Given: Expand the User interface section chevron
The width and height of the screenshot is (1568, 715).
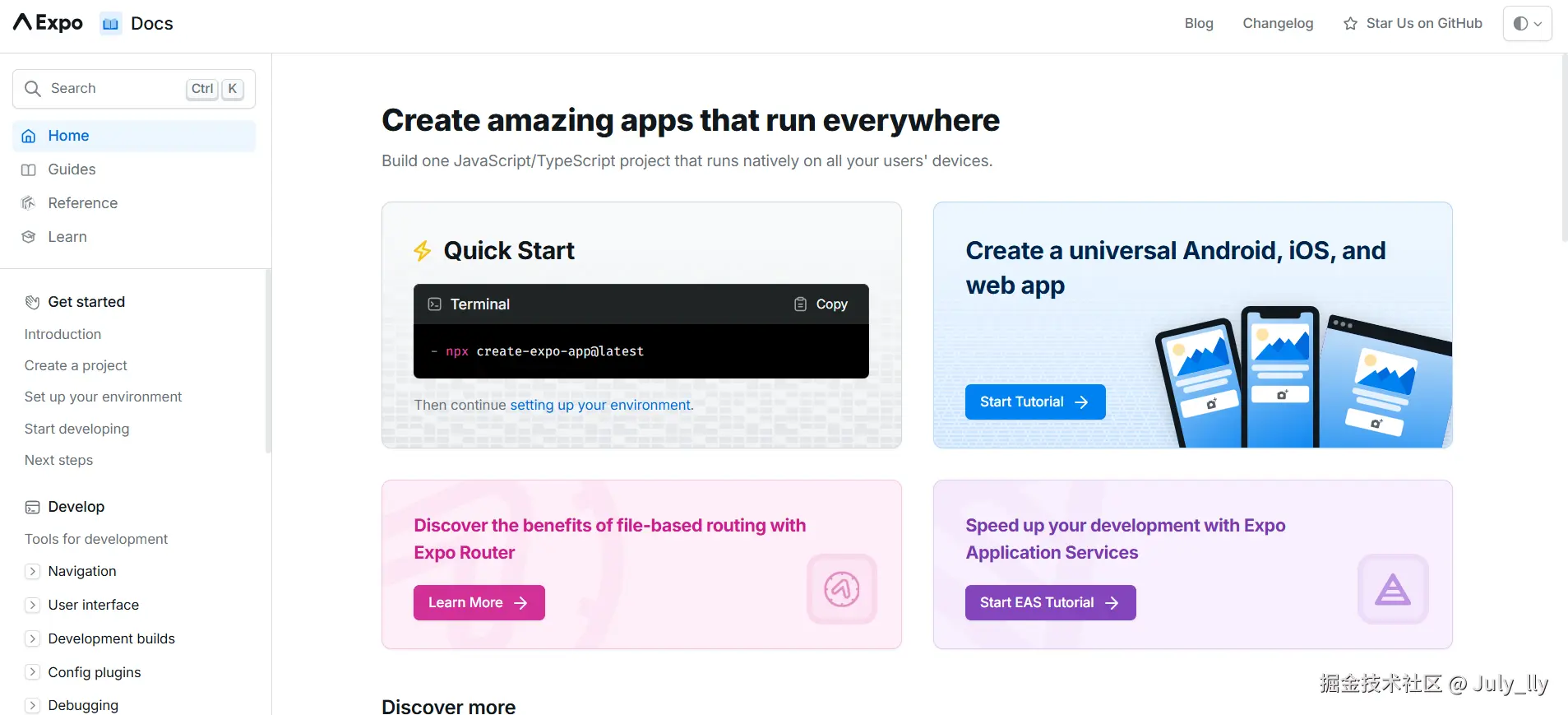Looking at the screenshot, I should (x=32, y=605).
